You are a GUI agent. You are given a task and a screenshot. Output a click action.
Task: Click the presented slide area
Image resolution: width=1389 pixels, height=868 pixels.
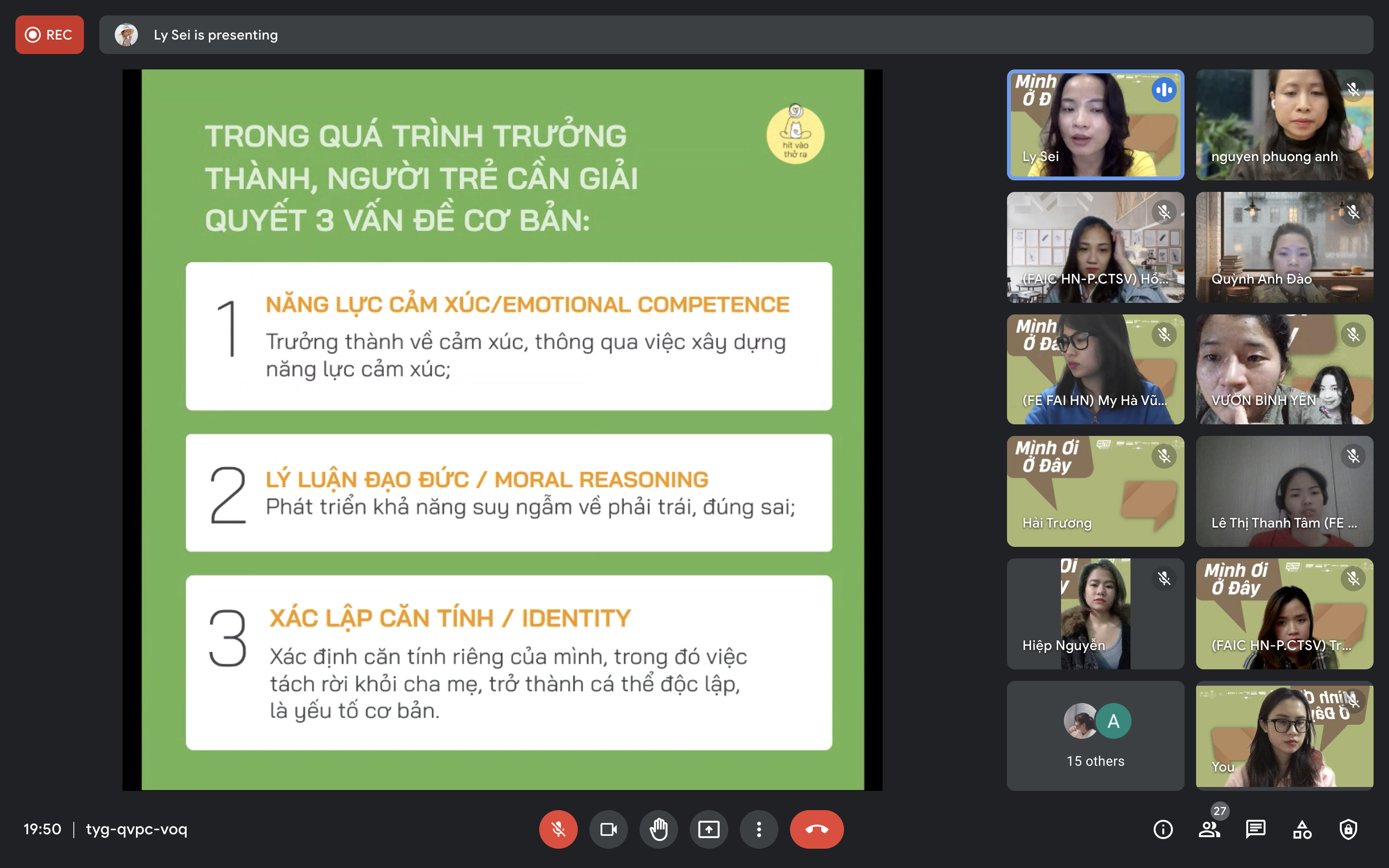502,430
